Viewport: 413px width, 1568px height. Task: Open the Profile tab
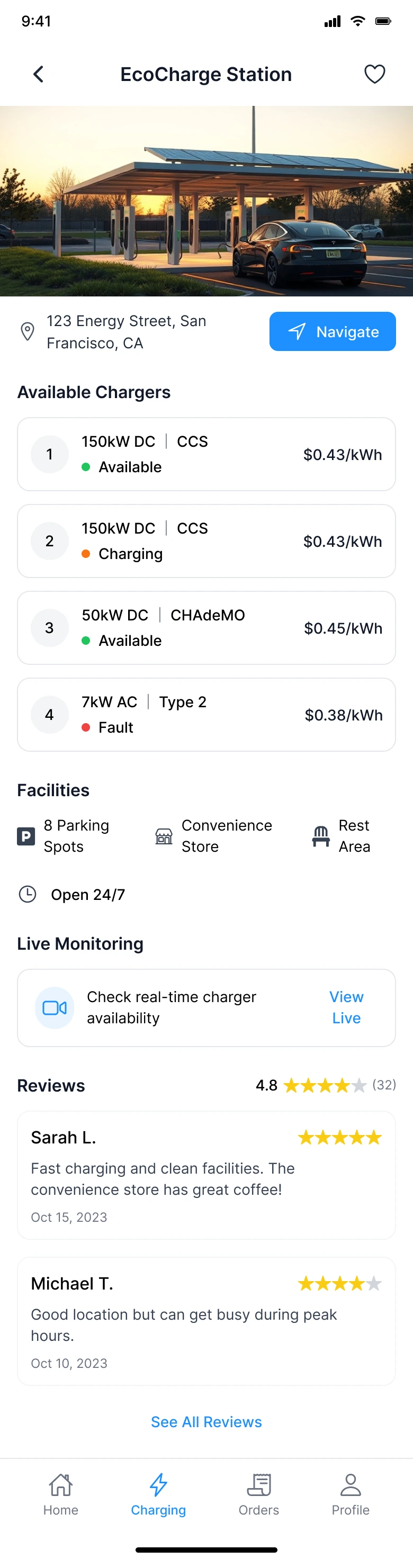coord(351,1494)
